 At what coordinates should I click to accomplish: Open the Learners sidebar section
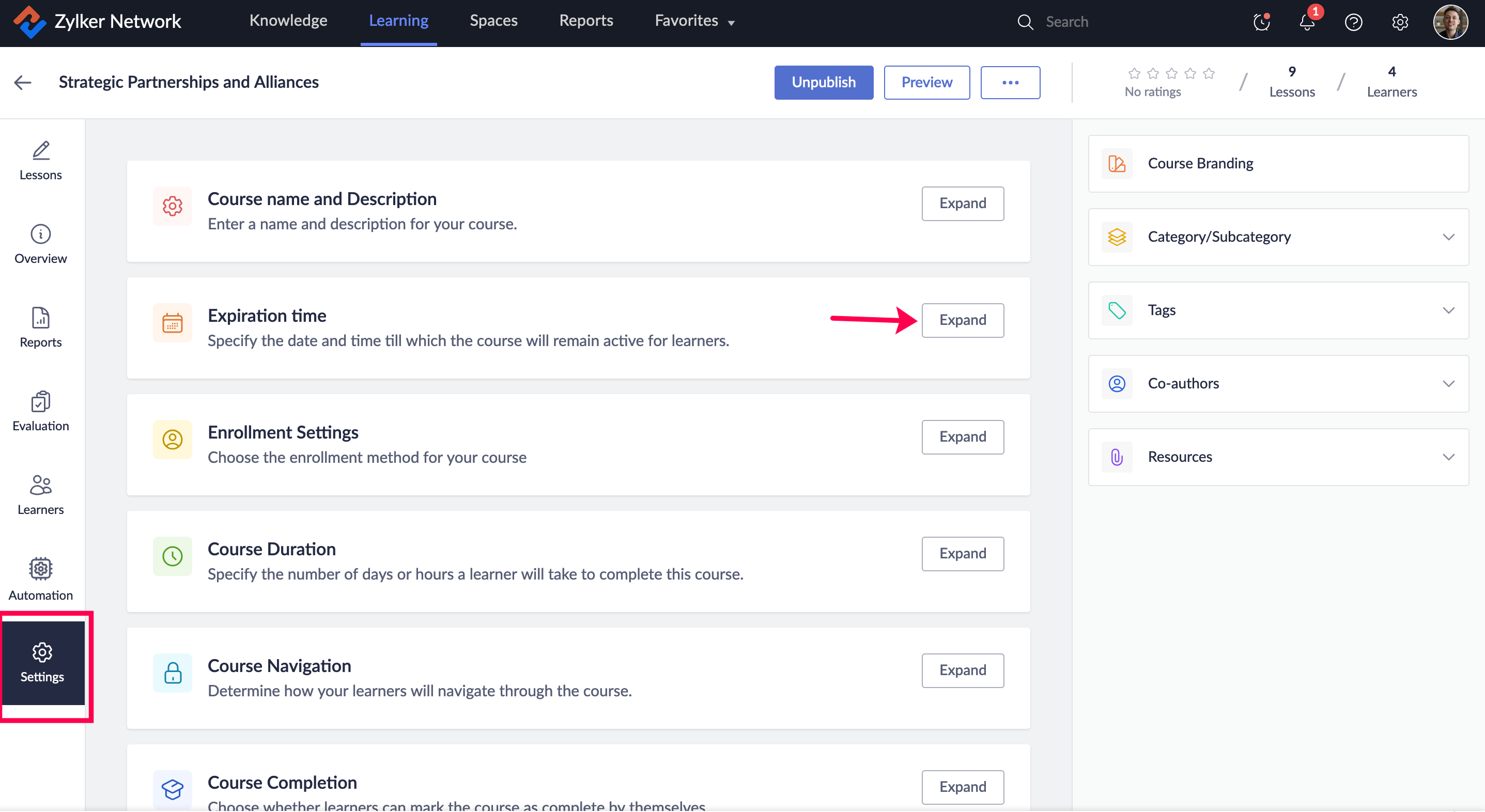[x=40, y=495]
